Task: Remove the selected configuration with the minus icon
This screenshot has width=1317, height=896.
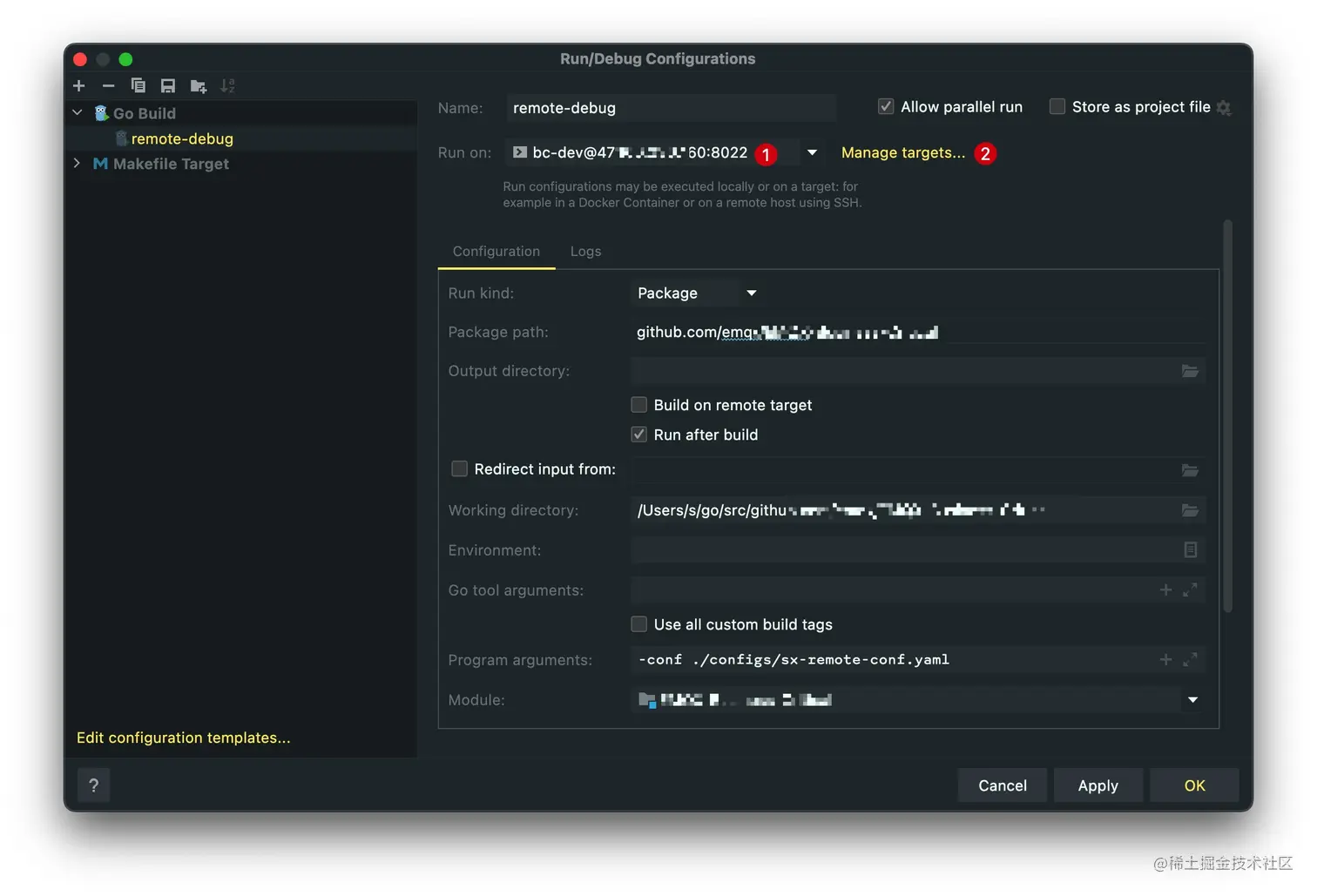Action: tap(108, 85)
